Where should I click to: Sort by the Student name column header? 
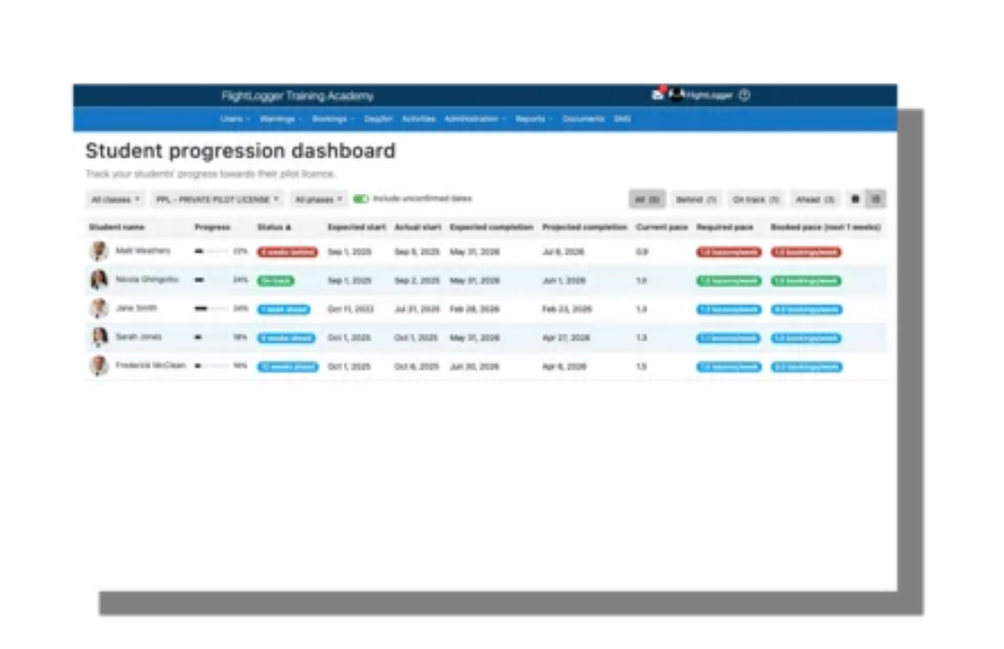coord(117,227)
